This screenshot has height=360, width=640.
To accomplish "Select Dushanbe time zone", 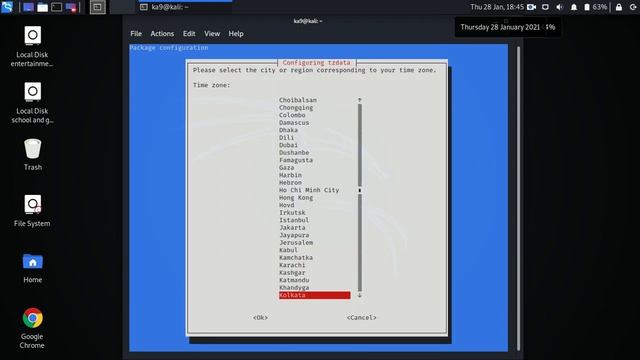I will pos(294,152).
